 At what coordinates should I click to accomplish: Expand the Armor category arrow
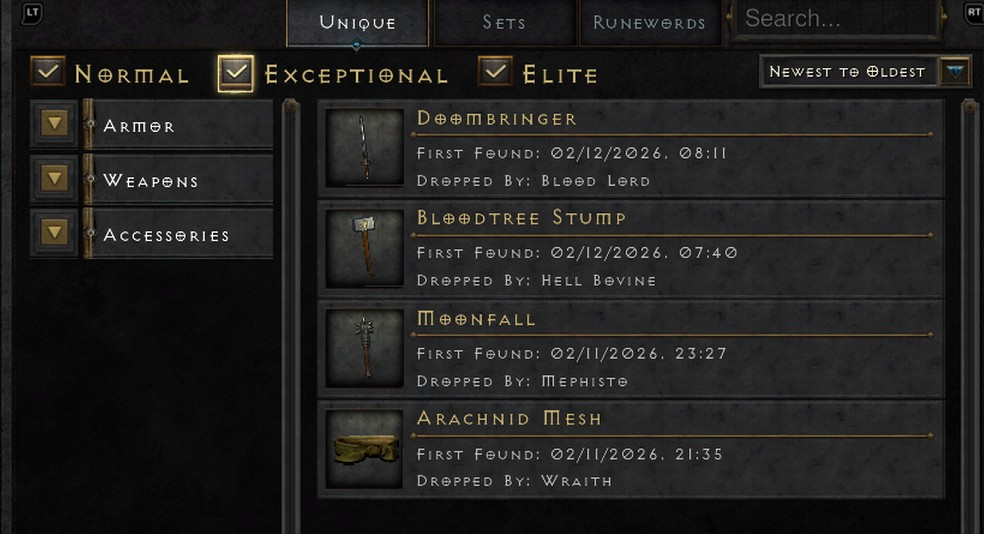(55, 124)
